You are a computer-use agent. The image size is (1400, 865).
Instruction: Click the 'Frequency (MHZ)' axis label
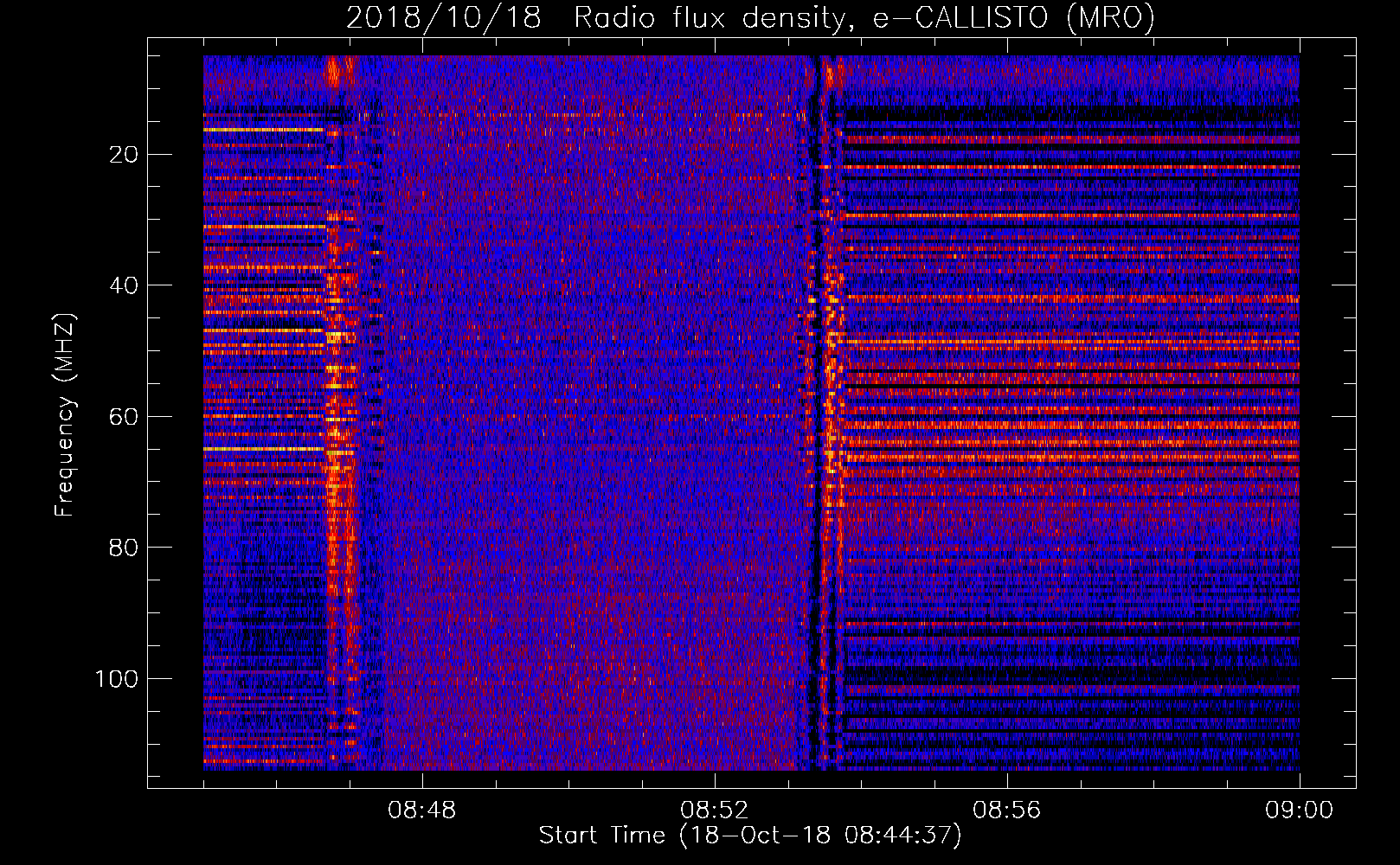coord(65,415)
